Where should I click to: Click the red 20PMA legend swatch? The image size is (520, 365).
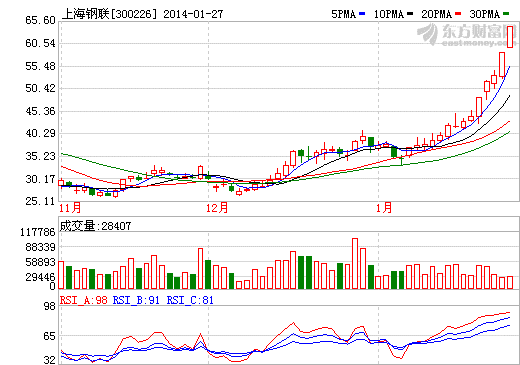tap(458, 14)
